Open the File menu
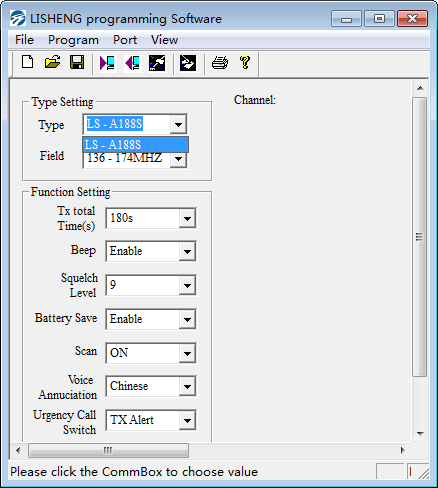This screenshot has height=488, width=438. tap(24, 40)
